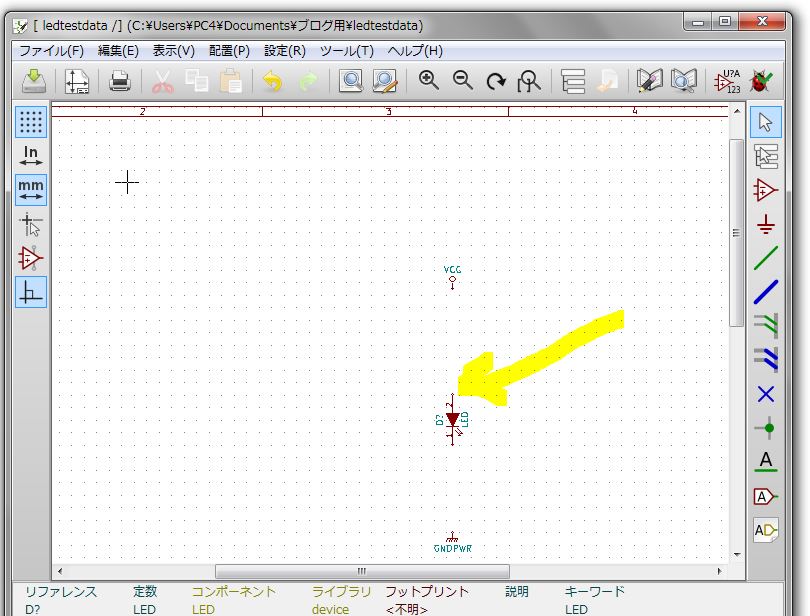Toggle grid display dots button

[31, 122]
